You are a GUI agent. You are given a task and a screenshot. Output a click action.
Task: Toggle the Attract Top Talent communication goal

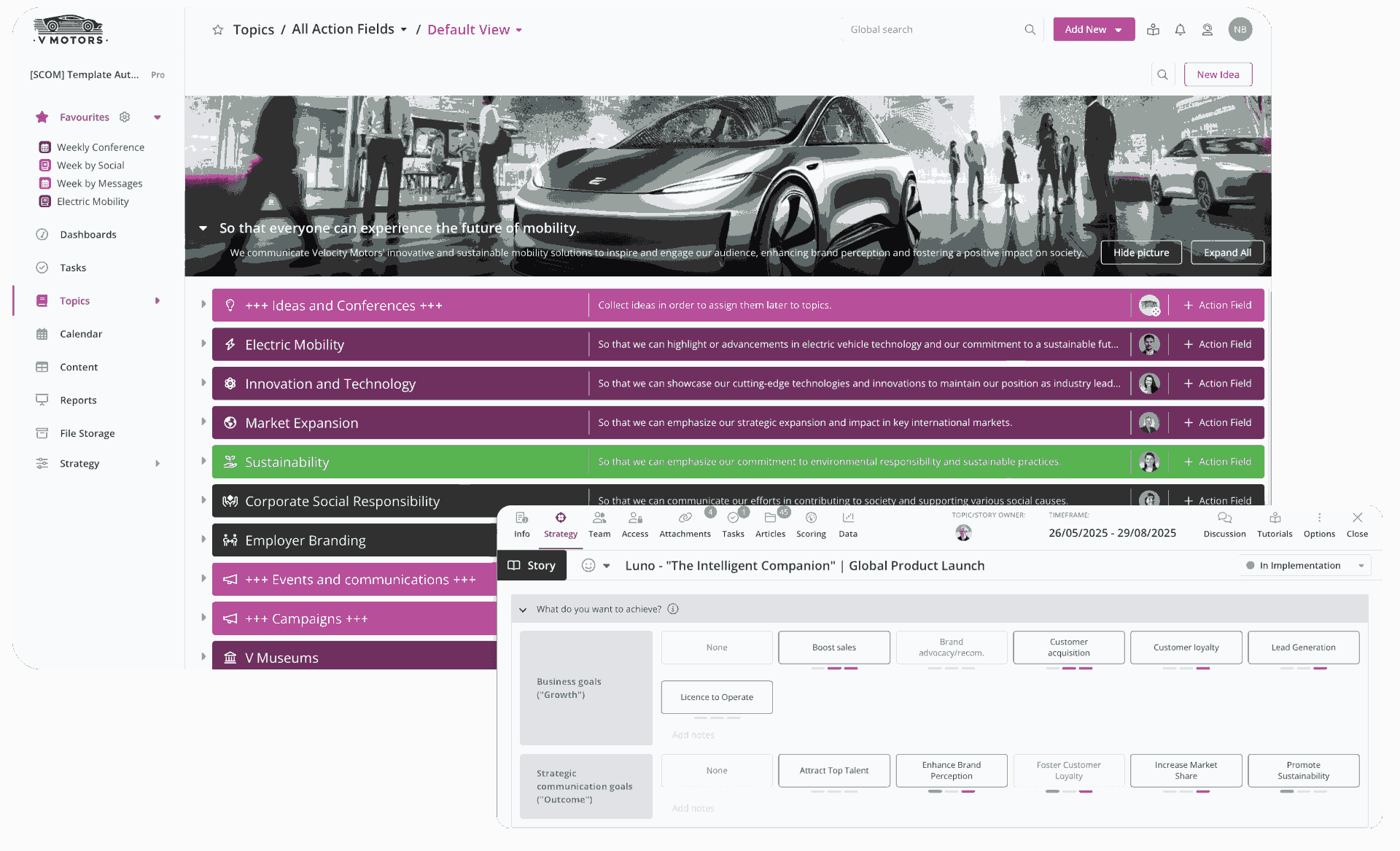(833, 770)
